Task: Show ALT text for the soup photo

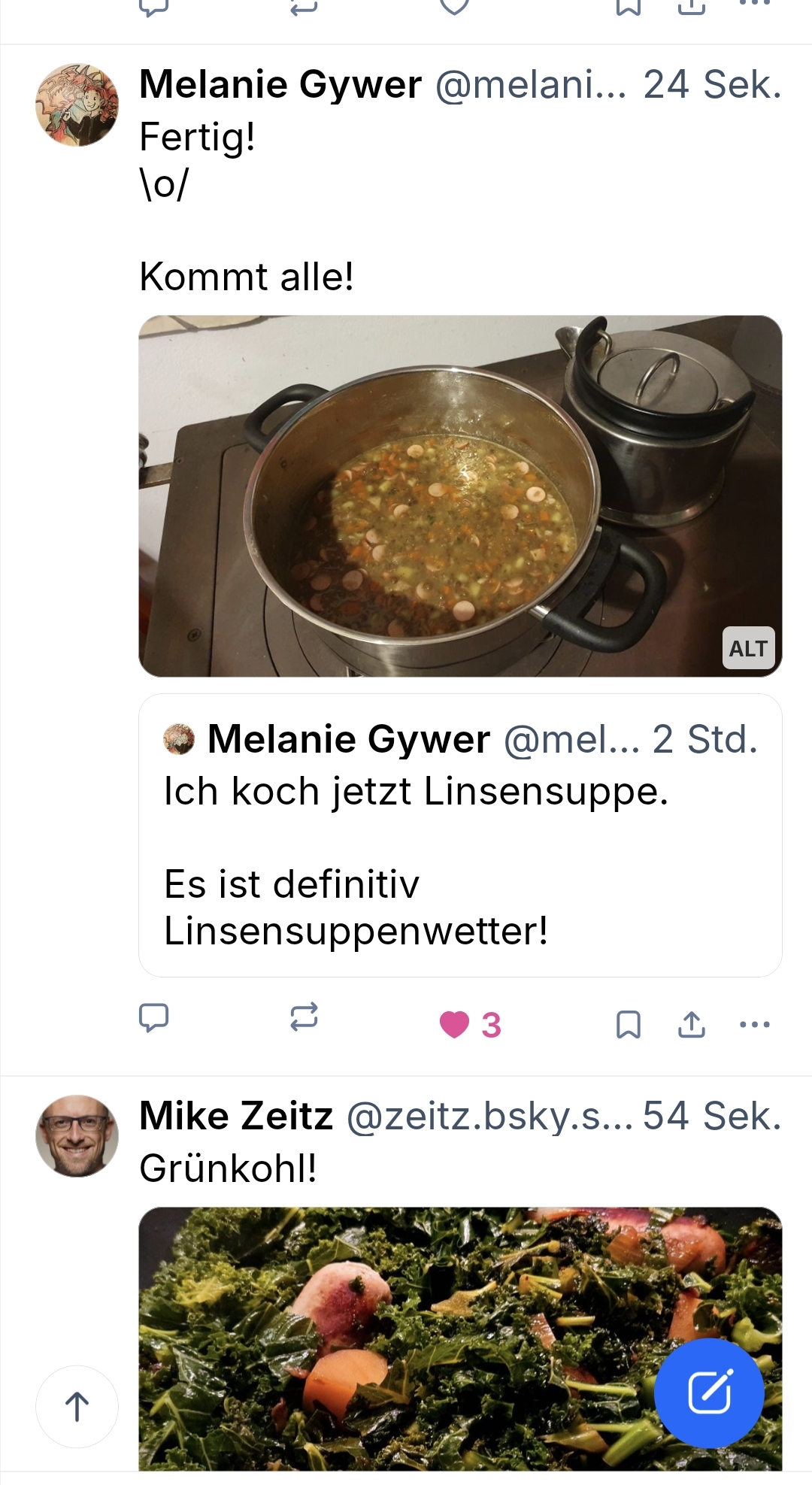Action: click(x=748, y=648)
